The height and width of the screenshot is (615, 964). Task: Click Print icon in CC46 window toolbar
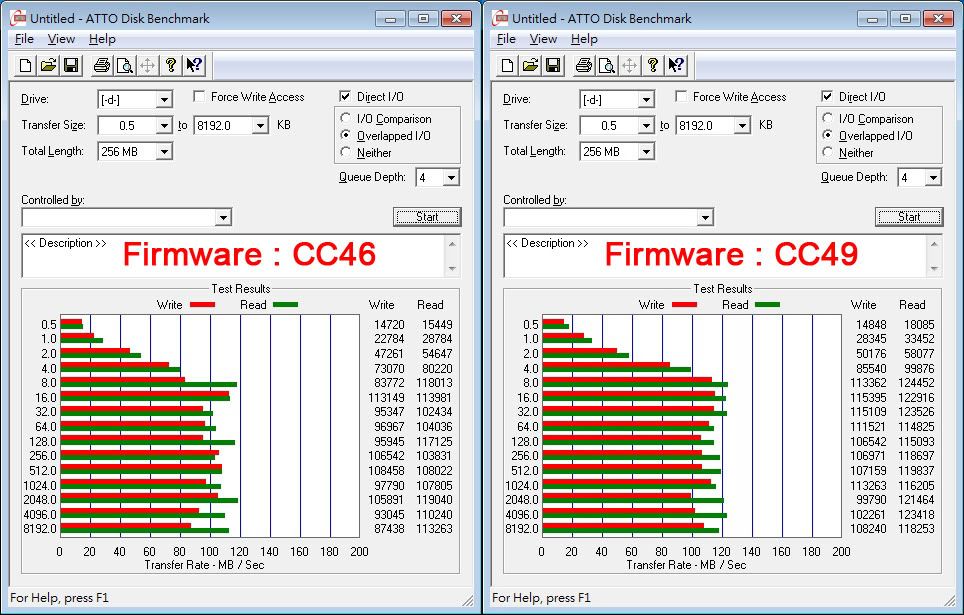[101, 65]
